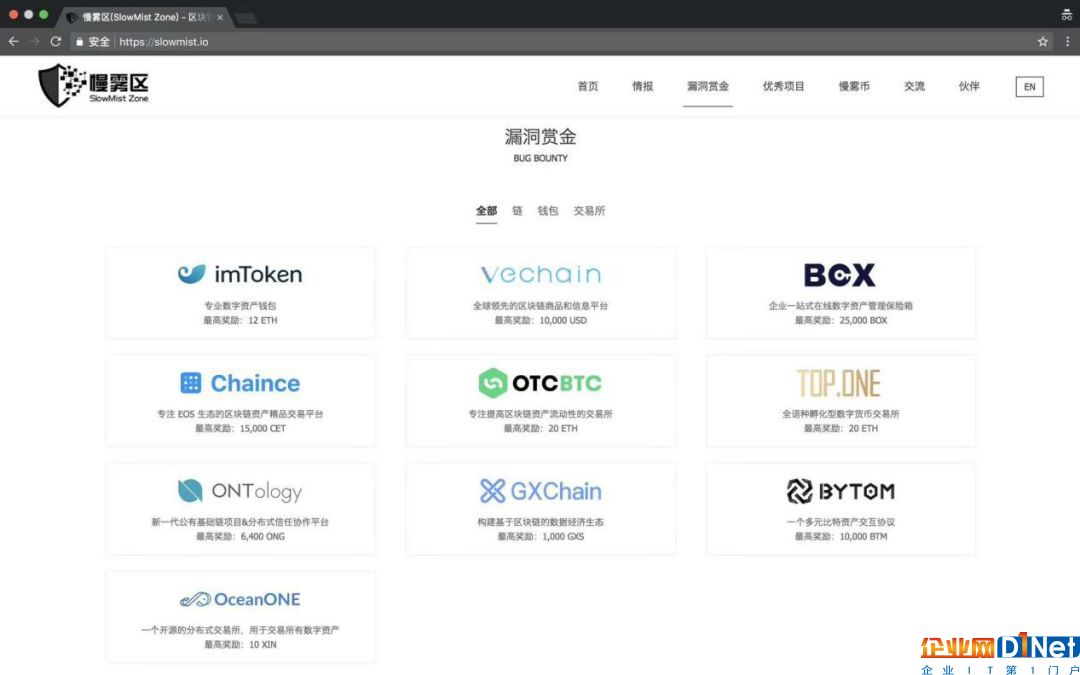Click the browser back arrow
This screenshot has width=1080, height=675.
pyautogui.click(x=13, y=41)
